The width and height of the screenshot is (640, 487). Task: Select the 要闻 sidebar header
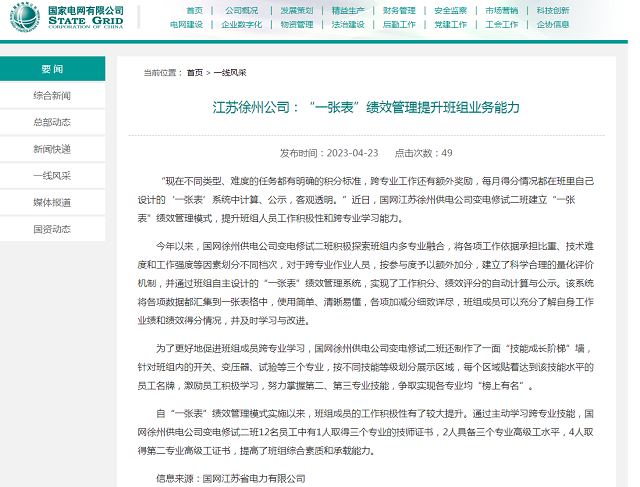(52, 69)
